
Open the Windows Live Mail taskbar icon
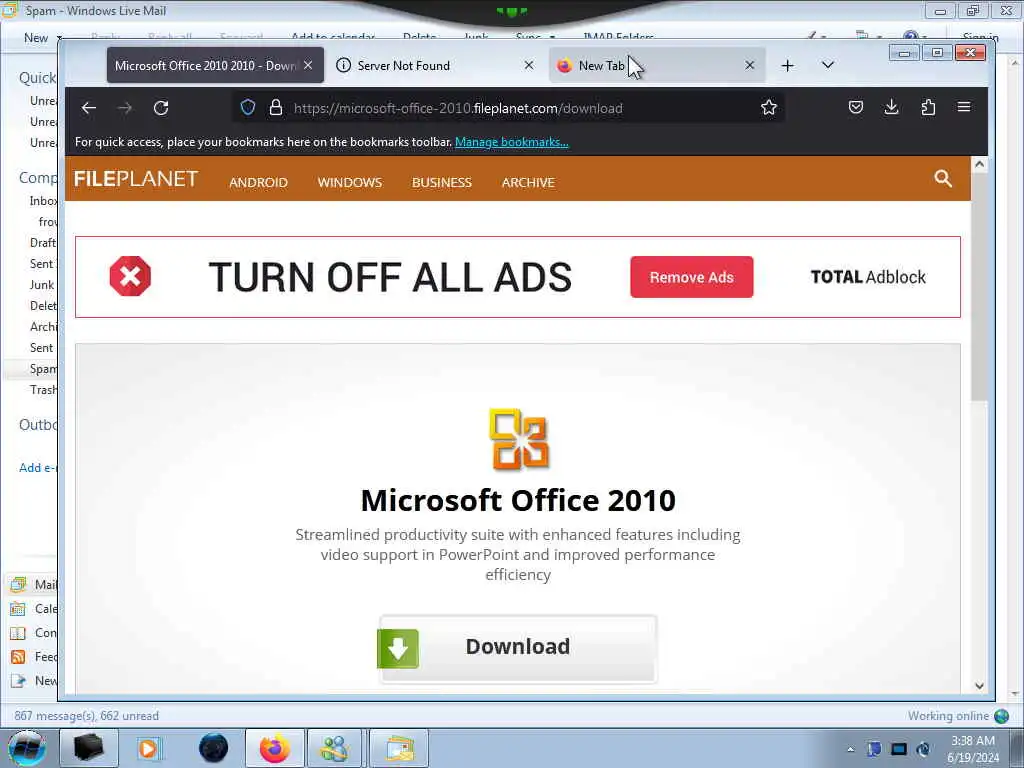point(400,748)
